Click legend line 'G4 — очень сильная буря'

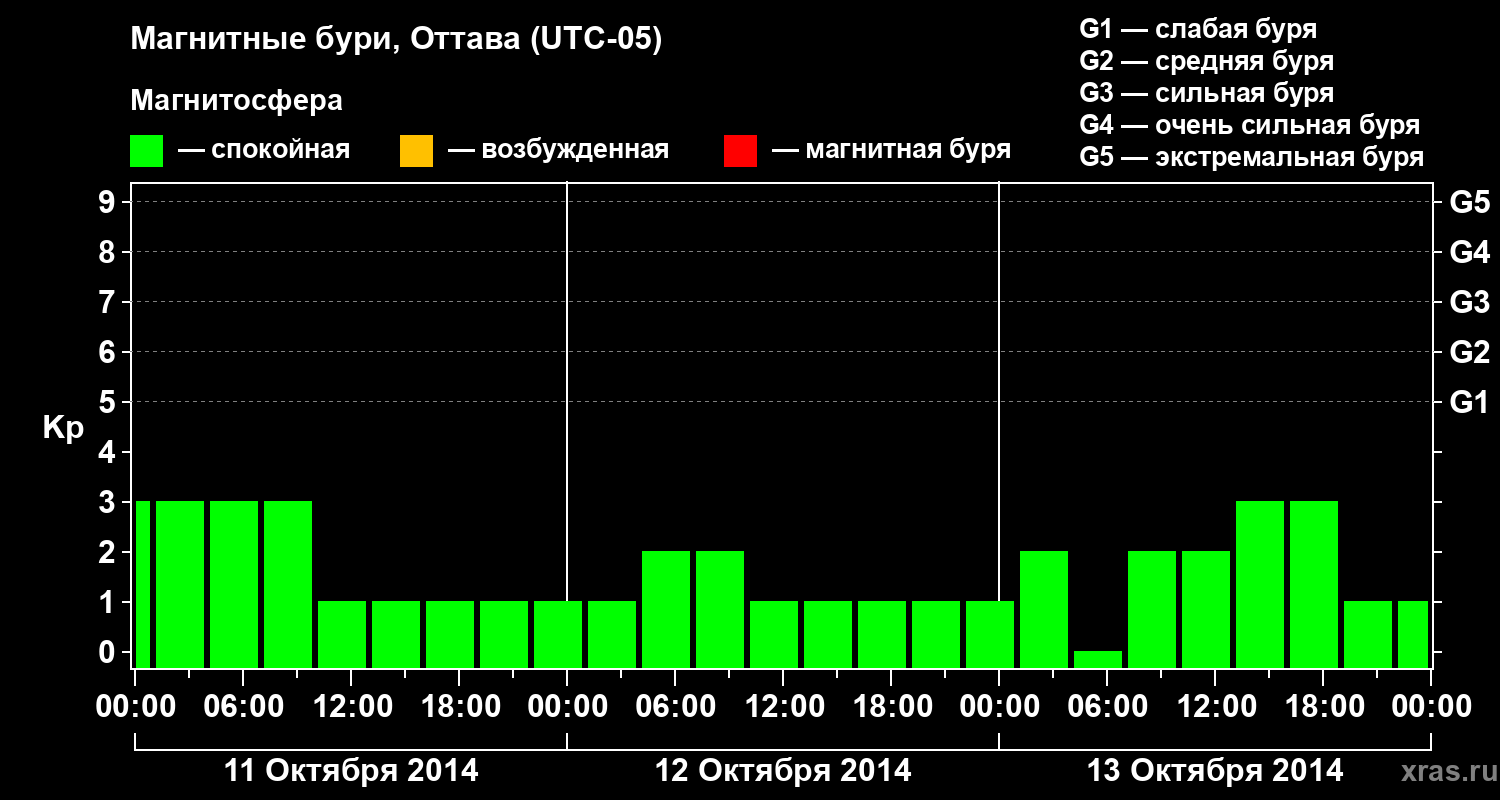1250,125
